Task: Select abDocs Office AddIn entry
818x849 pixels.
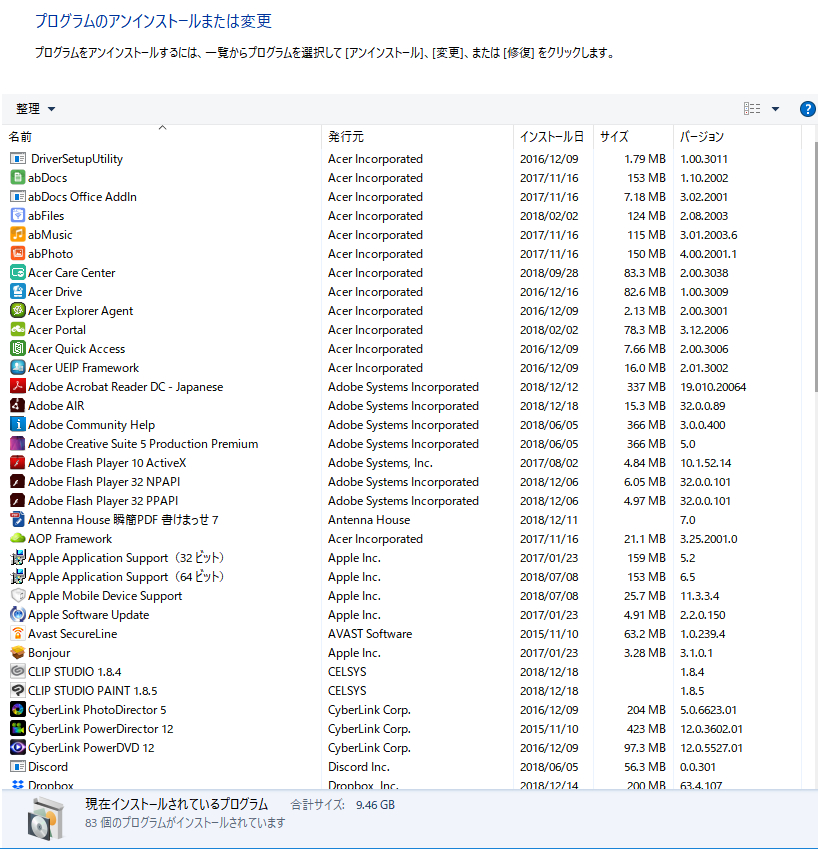Action: pyautogui.click(x=403, y=197)
